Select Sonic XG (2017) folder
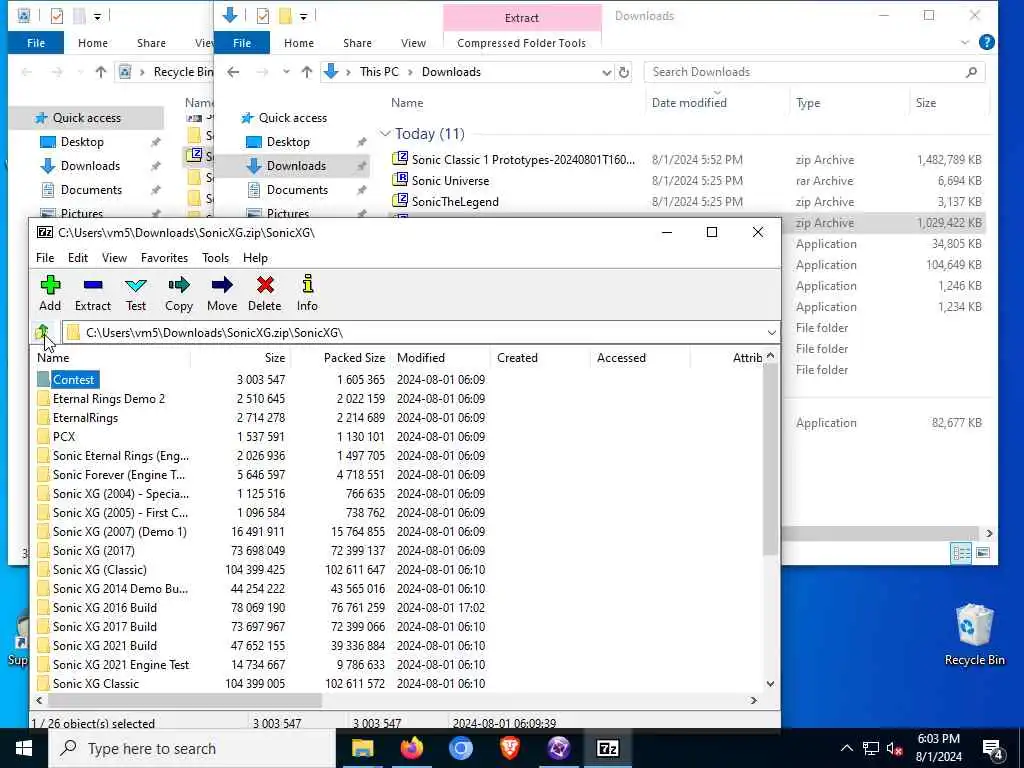 pos(93,551)
